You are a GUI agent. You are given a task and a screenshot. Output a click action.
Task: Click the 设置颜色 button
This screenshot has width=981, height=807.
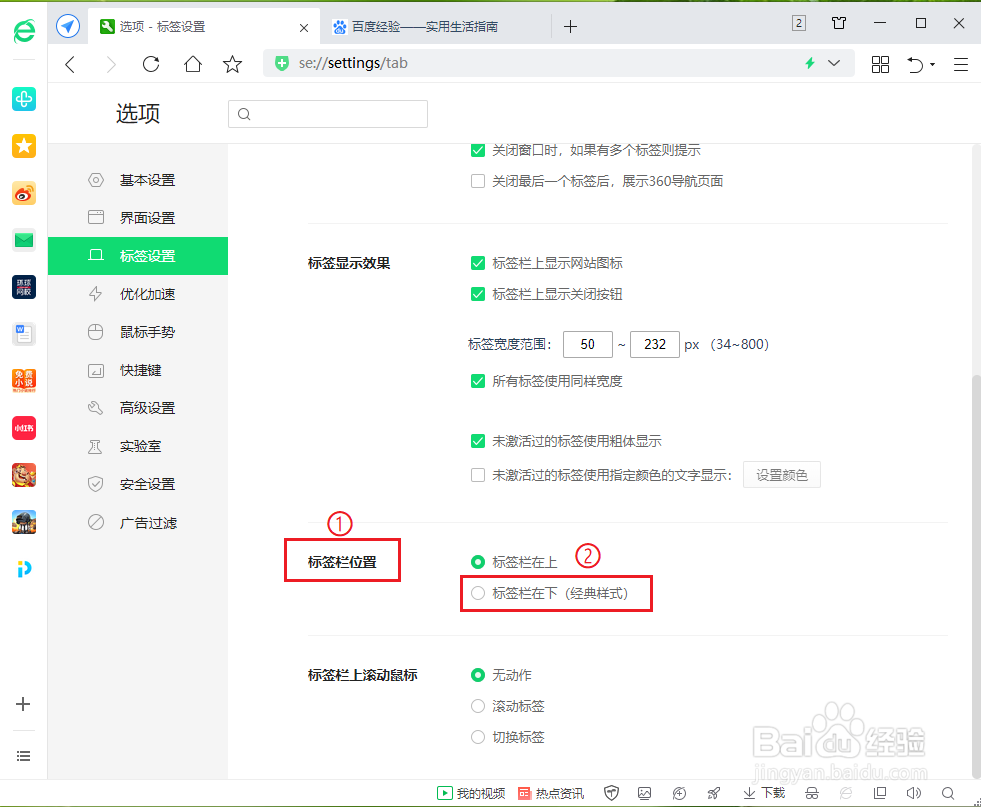point(781,474)
